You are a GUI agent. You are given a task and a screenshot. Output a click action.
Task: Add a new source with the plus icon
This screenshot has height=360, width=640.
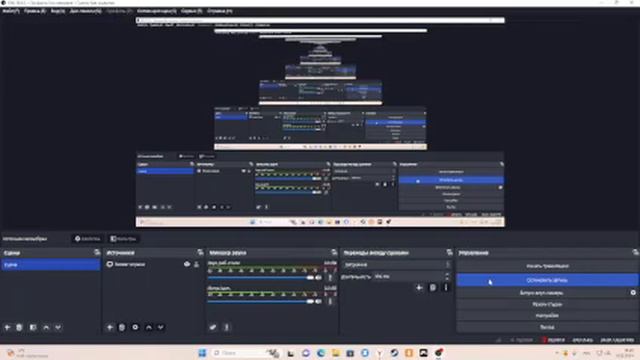pyautogui.click(x=110, y=327)
